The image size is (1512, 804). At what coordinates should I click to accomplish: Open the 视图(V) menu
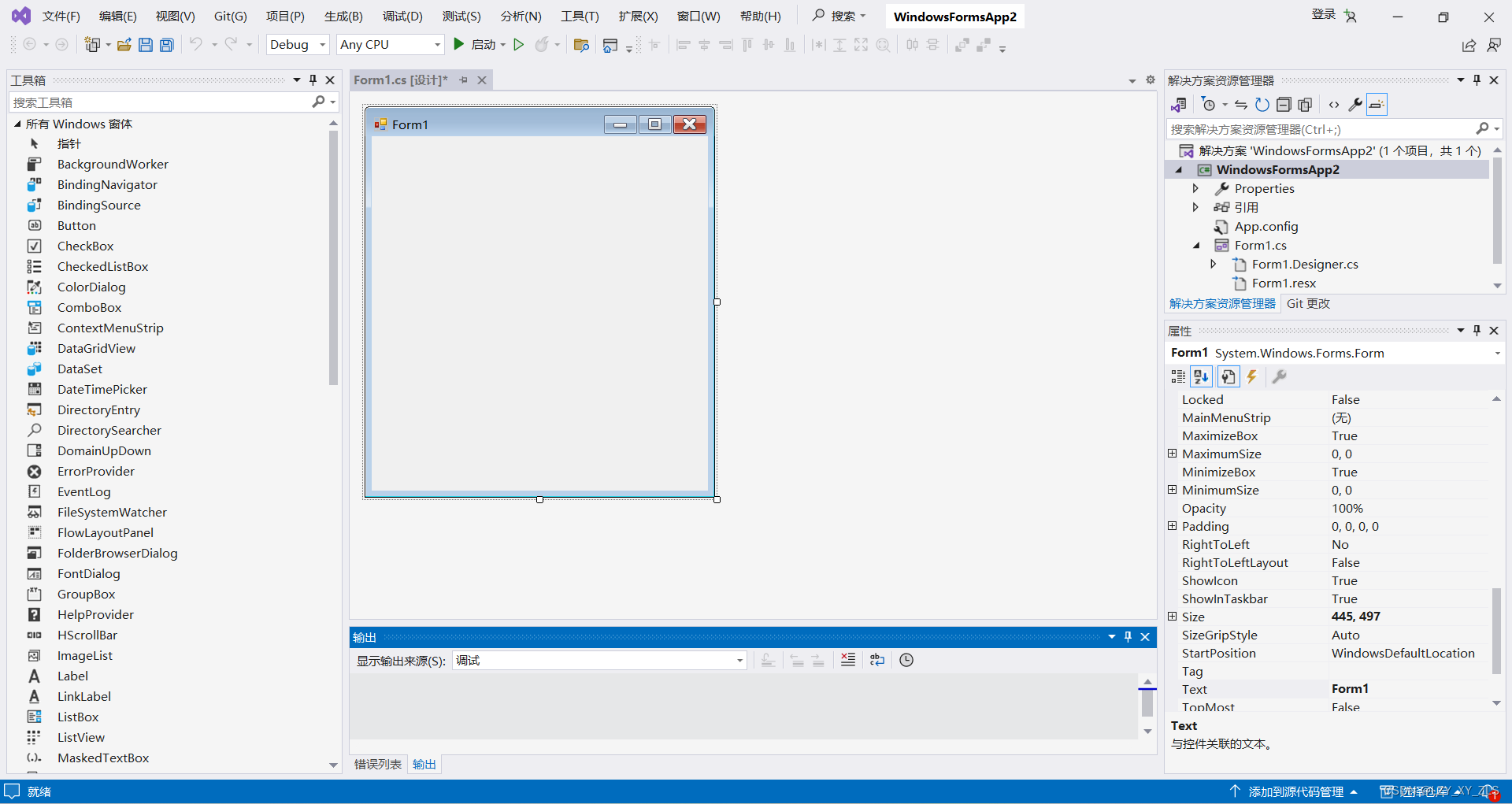coord(175,15)
